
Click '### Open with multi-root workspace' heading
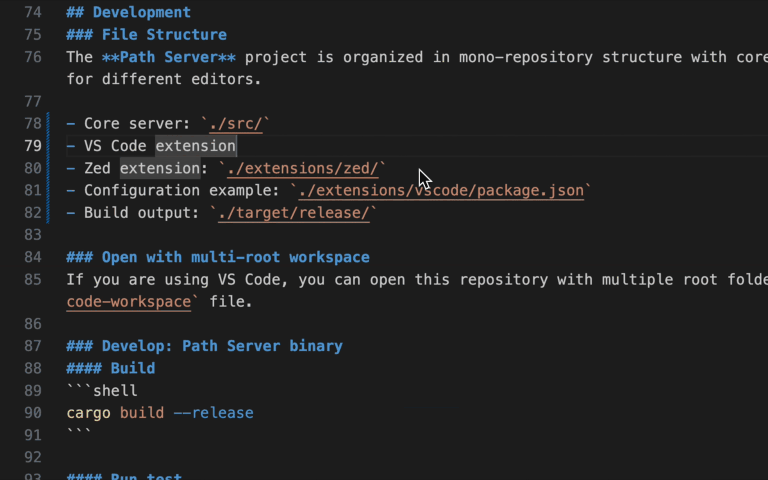coord(218,257)
